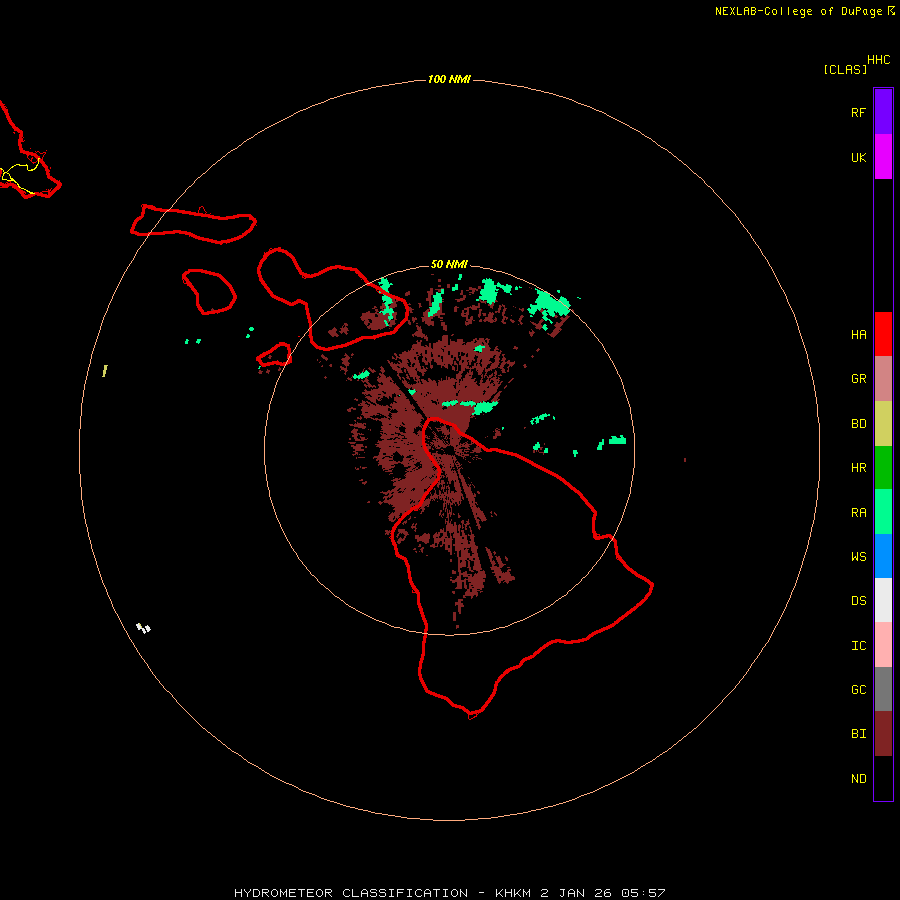900x900 pixels.
Task: Click the DS white legend swatch
Action: coord(883,600)
